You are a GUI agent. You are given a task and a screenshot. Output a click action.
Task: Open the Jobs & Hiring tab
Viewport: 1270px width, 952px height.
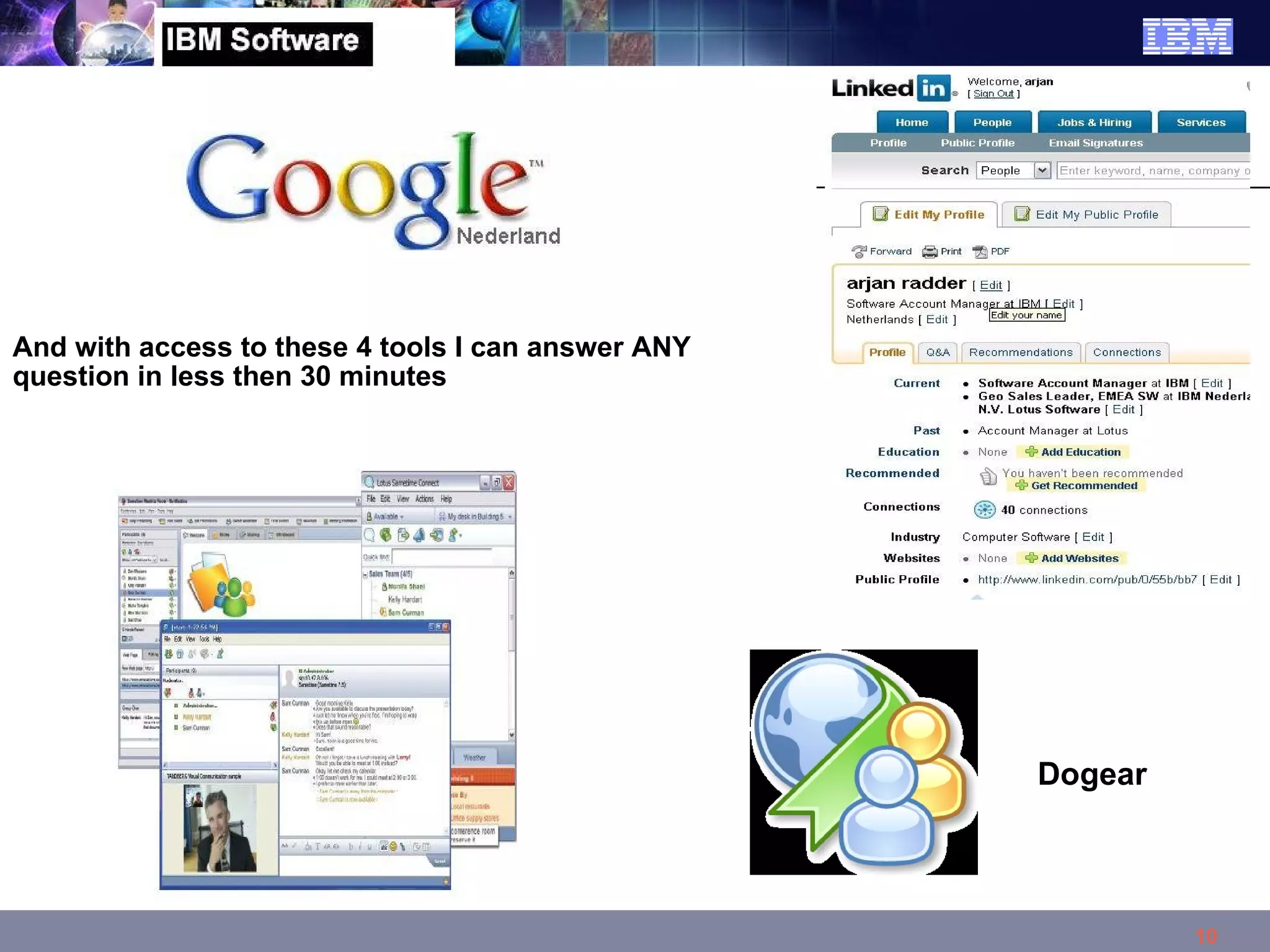click(x=1095, y=122)
